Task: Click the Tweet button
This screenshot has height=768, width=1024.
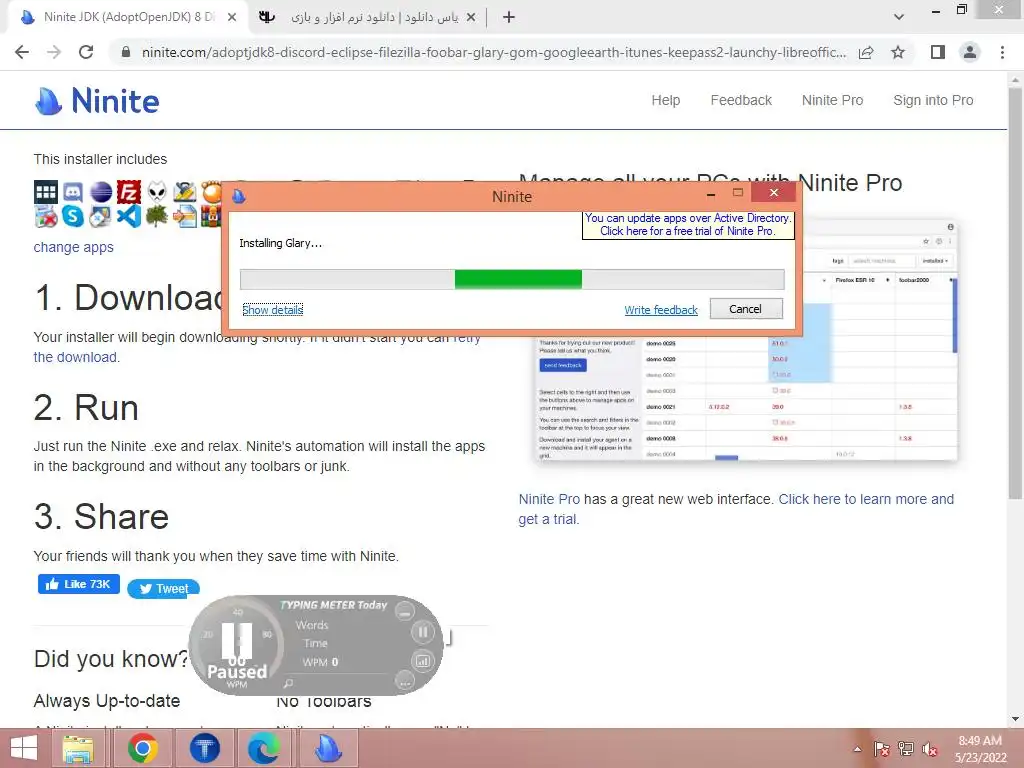Action: coord(163,588)
